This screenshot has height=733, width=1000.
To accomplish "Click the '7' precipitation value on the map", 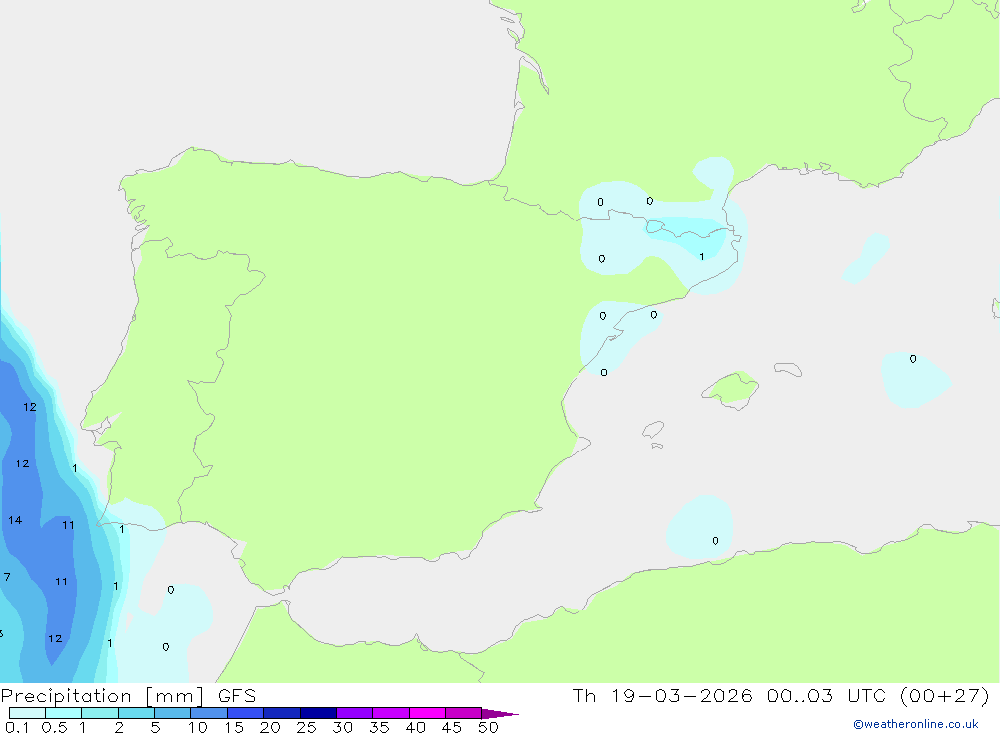I will tap(6, 577).
